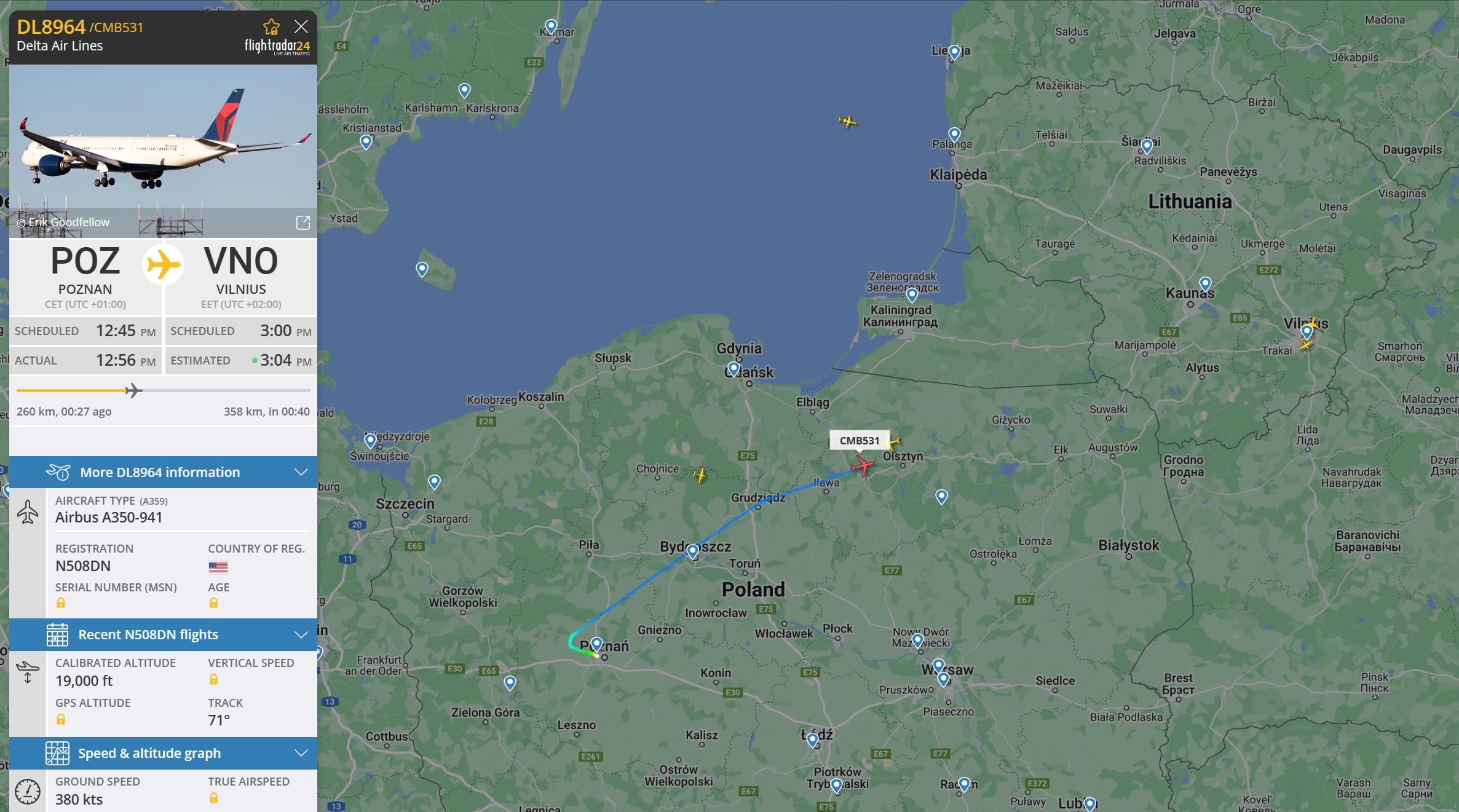
Task: Click the Bydgoszcz airport pin on route
Action: 693,551
